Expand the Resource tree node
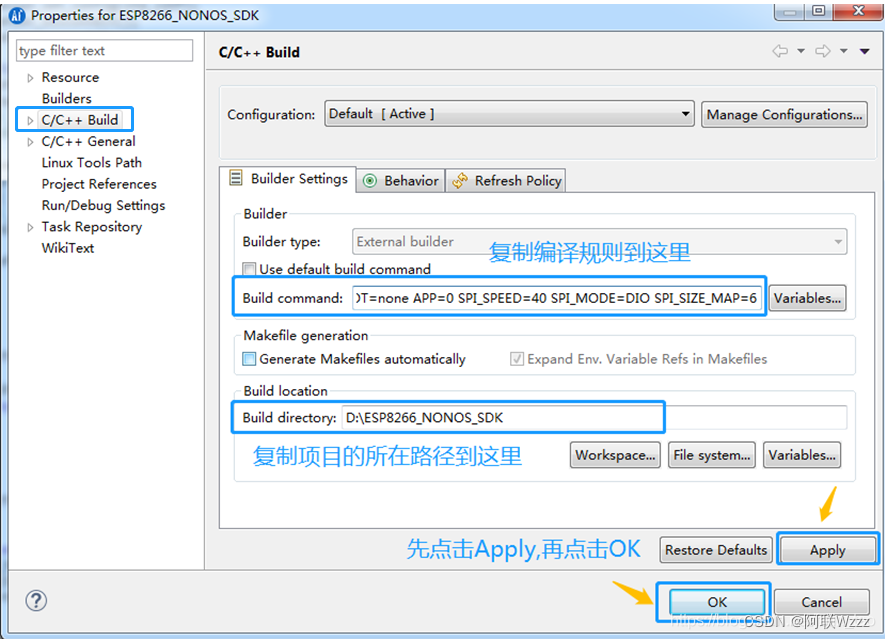Viewport: 885px width, 639px height. (x=30, y=78)
